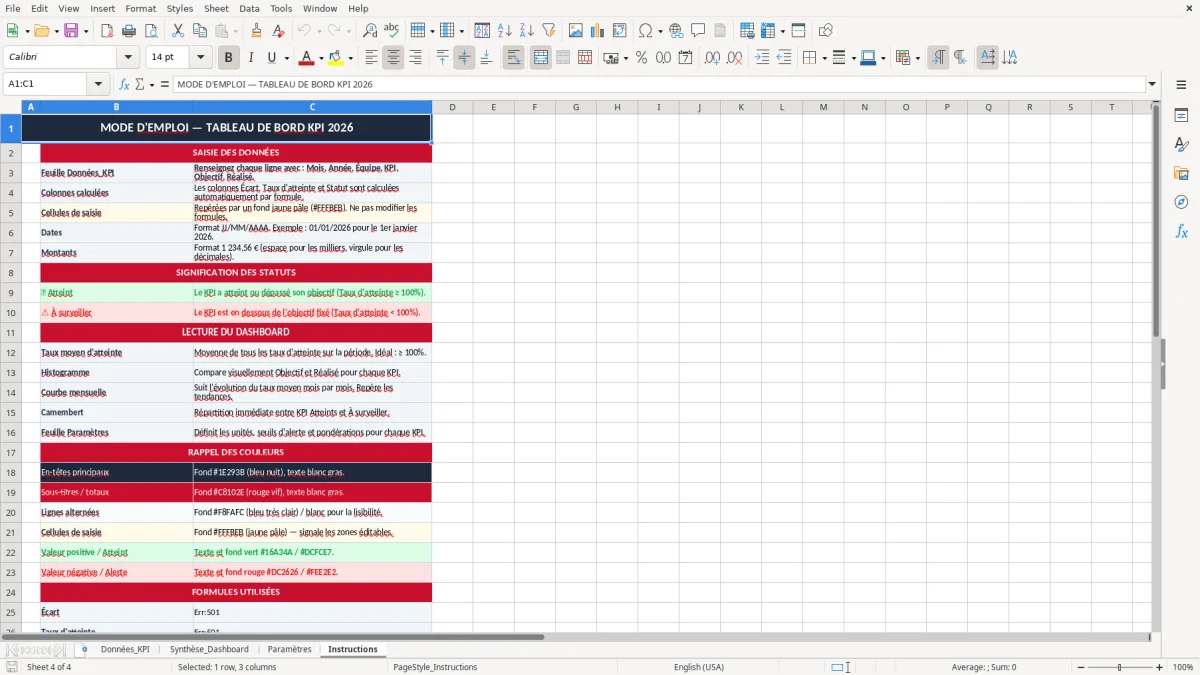Switch to the Synthèse_Dashboard sheet tab
1200x675 pixels.
(x=209, y=649)
